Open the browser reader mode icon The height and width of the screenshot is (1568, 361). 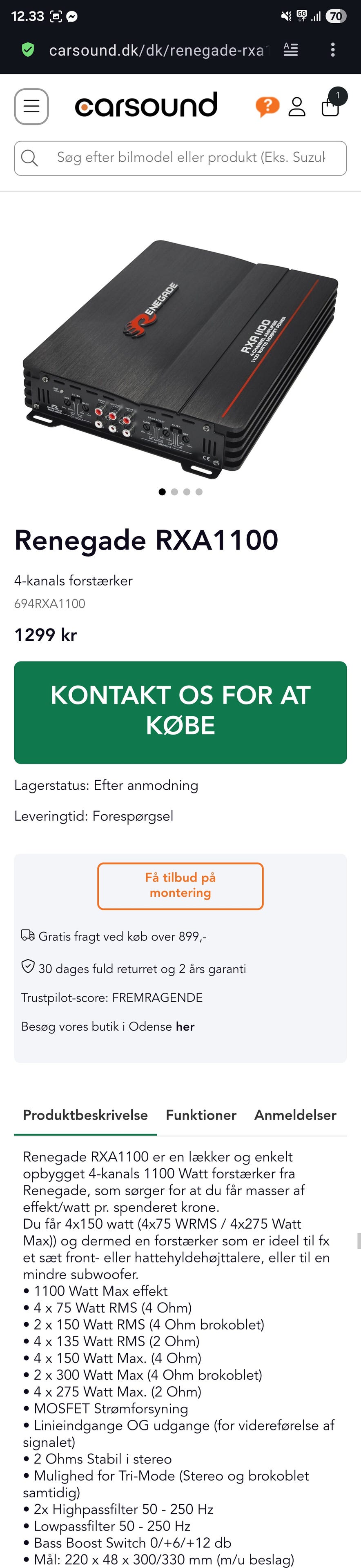[291, 50]
